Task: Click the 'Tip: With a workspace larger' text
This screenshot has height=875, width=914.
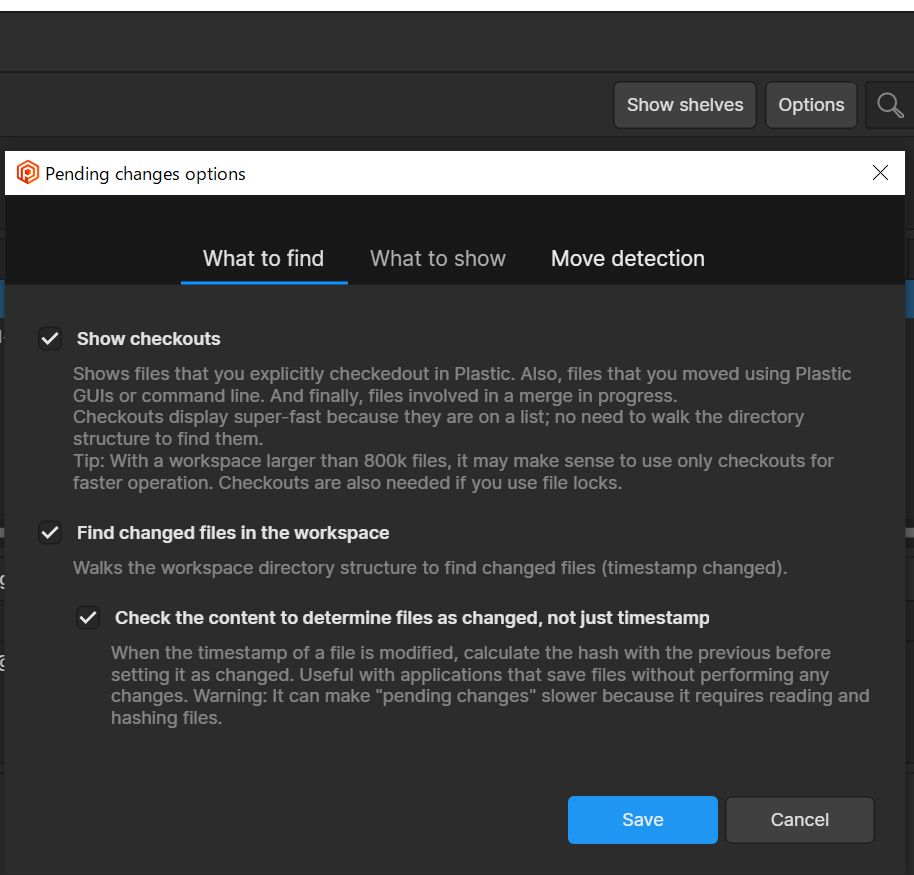Action: [454, 472]
